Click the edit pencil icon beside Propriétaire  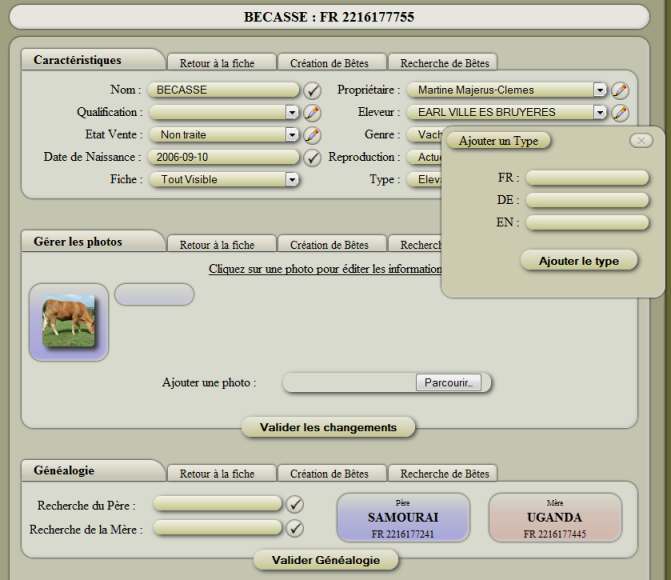pyautogui.click(x=620, y=90)
